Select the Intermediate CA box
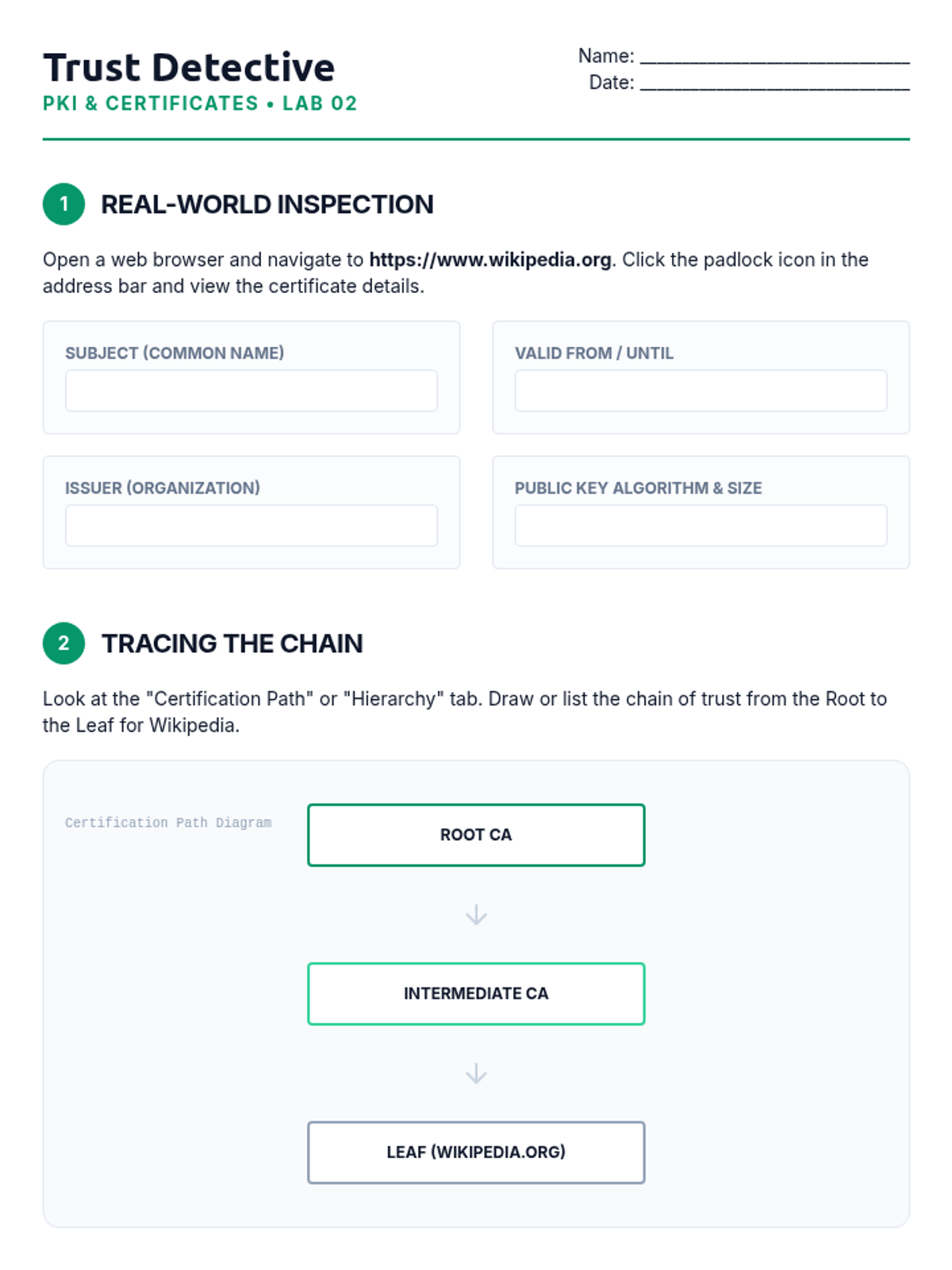The image size is (952, 1270). 476,994
